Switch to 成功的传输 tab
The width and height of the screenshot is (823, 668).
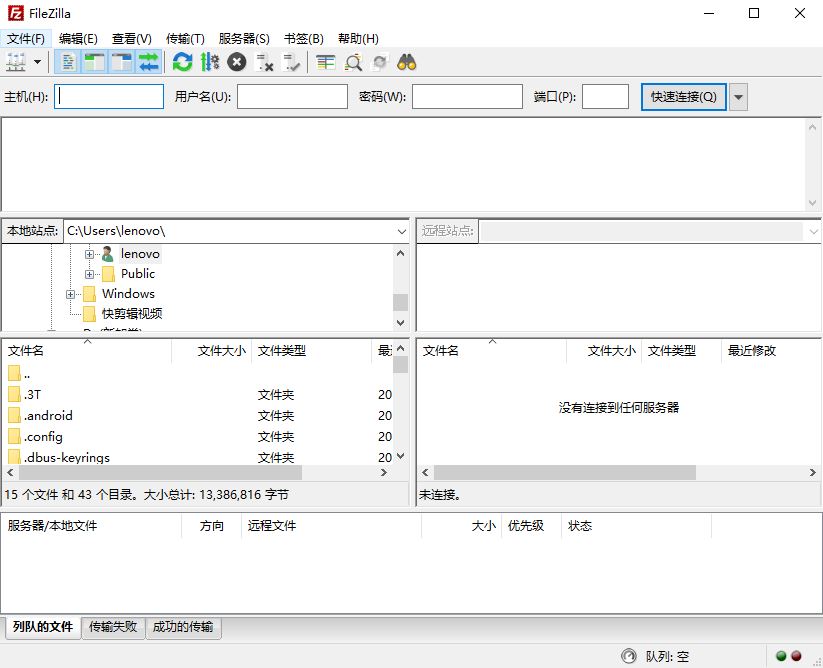[x=183, y=627]
